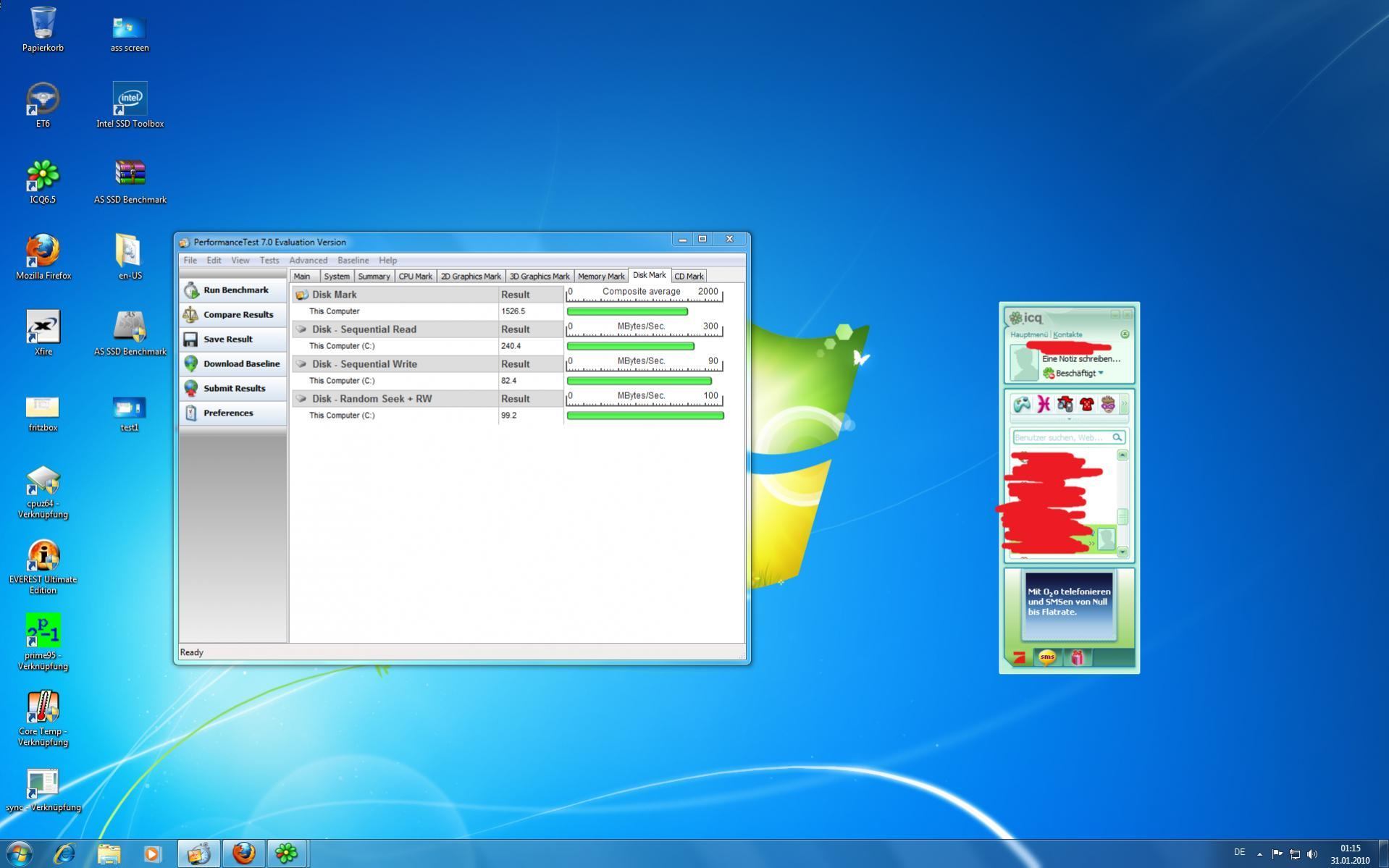Screen dimensions: 1389x868
Task: Show more ICQ toolbar icons chevron
Action: click(x=1125, y=404)
